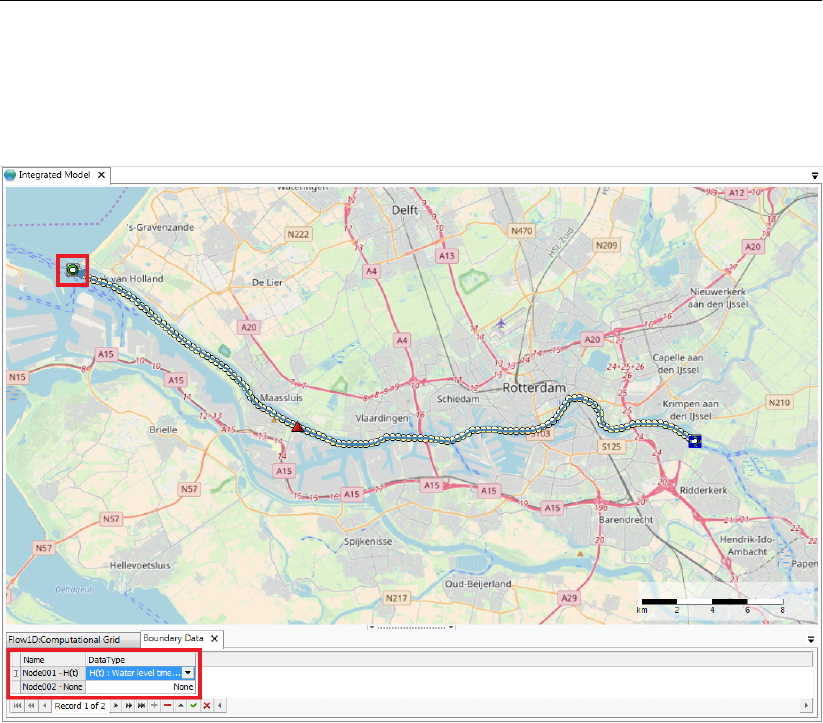
Task: Go to first record in navigator
Action: [17, 706]
